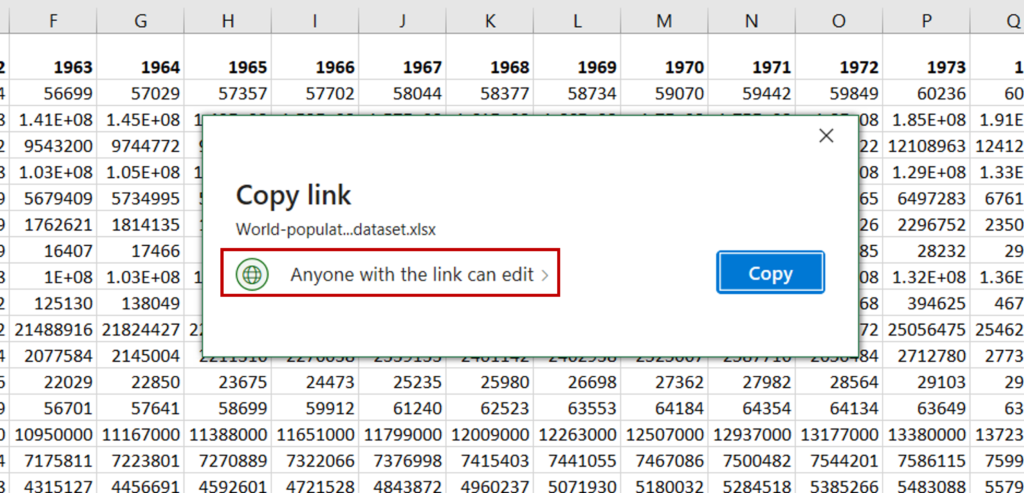Select column H header
This screenshot has width=1024, height=493.
(x=228, y=22)
